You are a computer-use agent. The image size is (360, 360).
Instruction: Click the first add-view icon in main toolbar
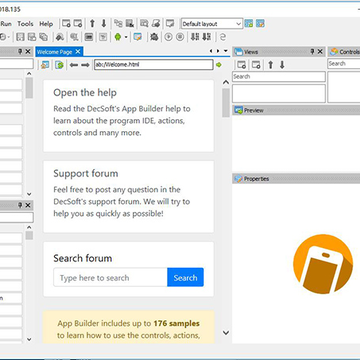66,24
